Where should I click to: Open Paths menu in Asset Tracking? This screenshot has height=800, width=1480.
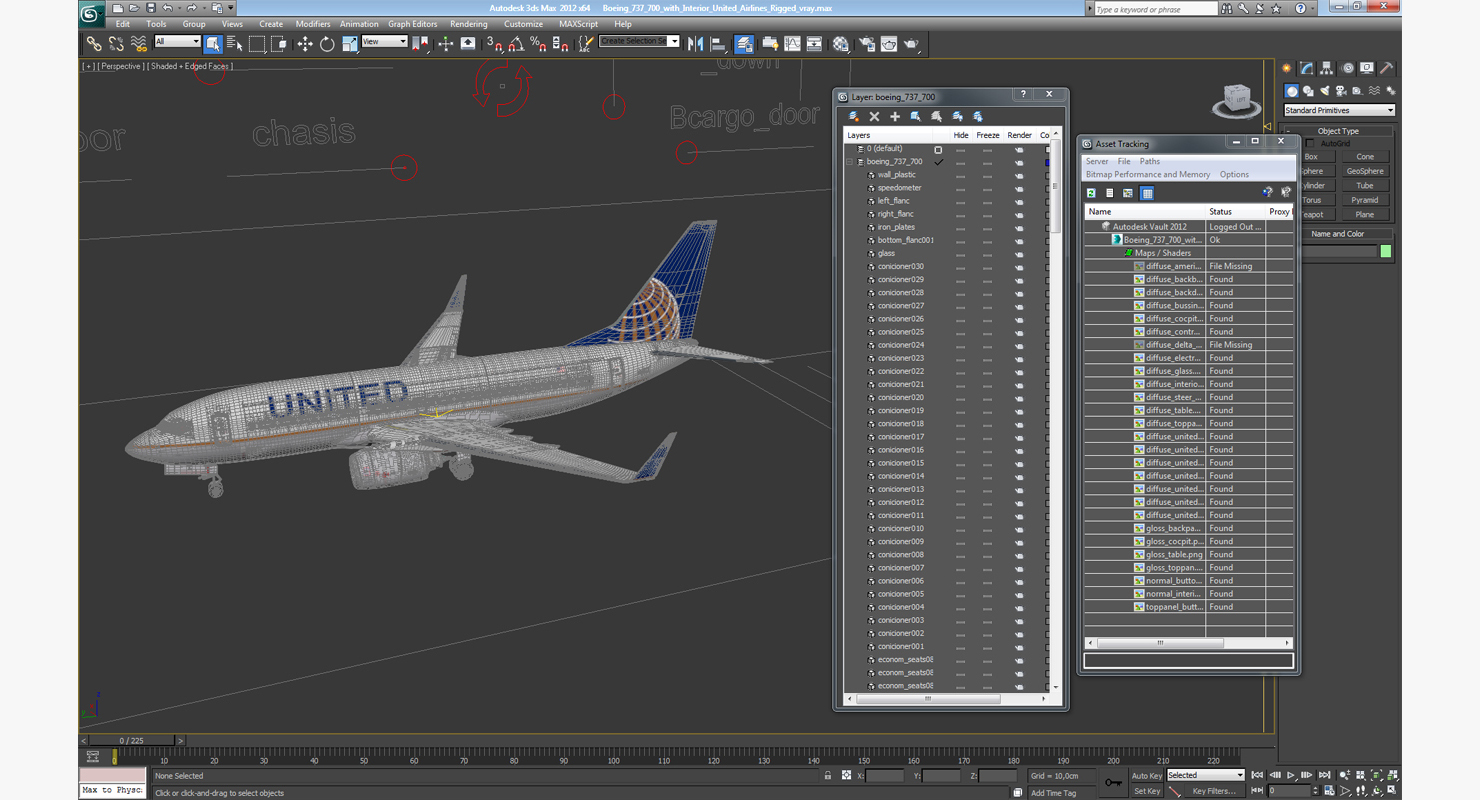pyautogui.click(x=1150, y=161)
